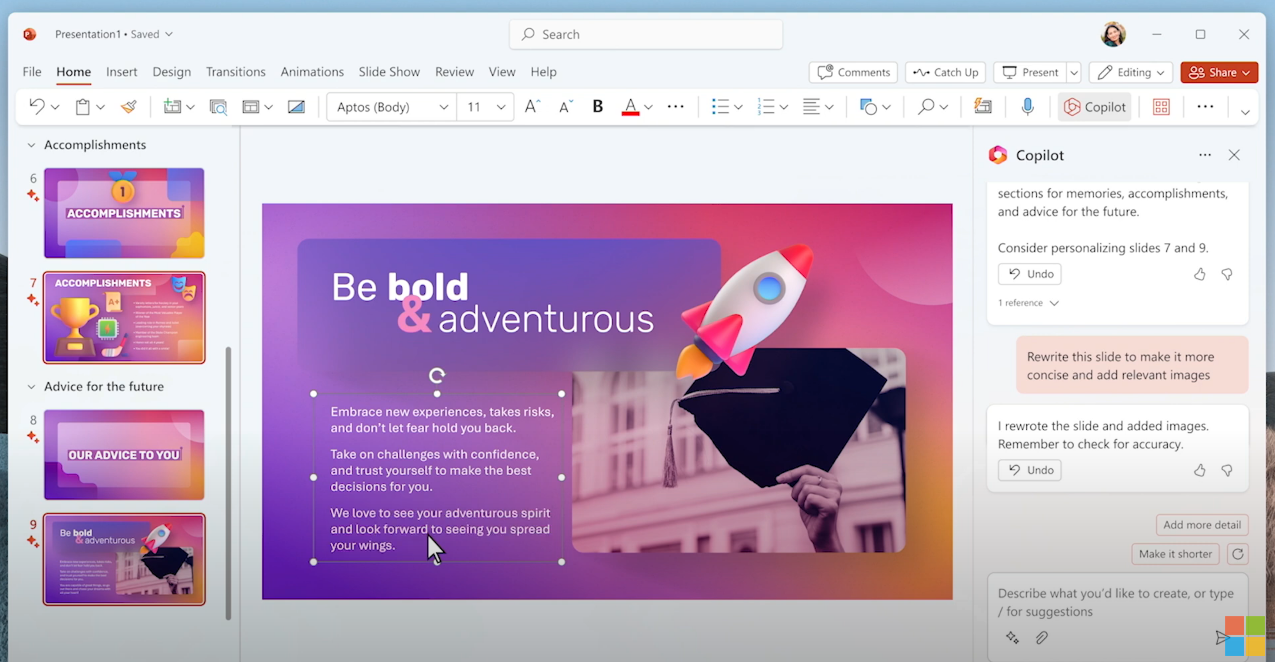Click the Copilot sparkle prompt guide icon
The width and height of the screenshot is (1275, 662).
click(x=1012, y=637)
